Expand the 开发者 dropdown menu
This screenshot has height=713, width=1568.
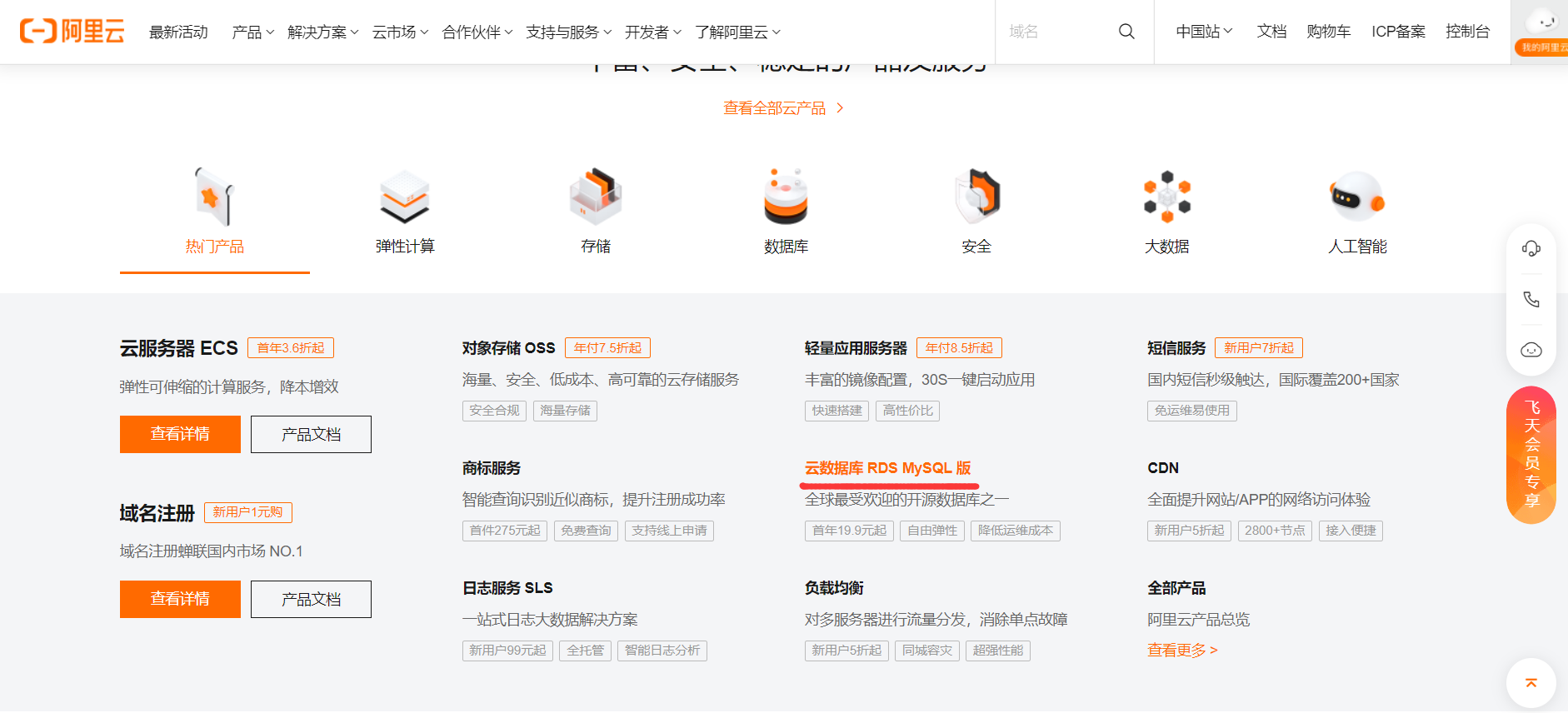tap(653, 32)
